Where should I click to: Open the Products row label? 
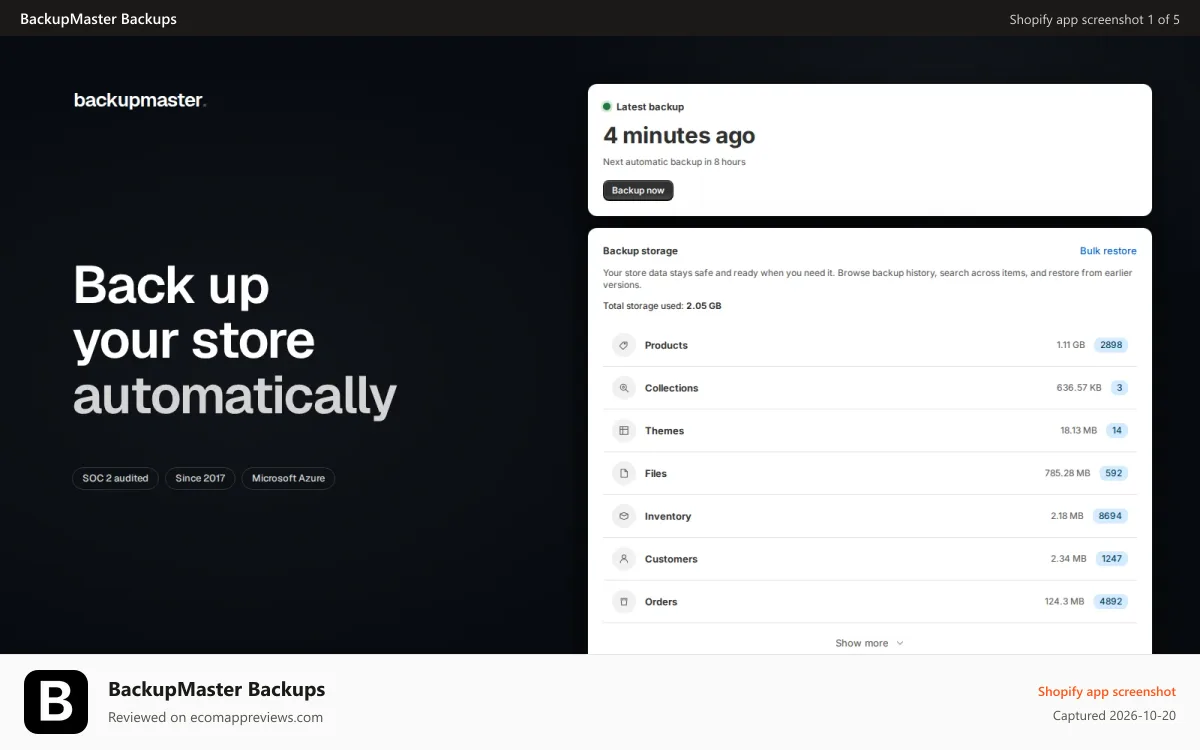pos(666,345)
